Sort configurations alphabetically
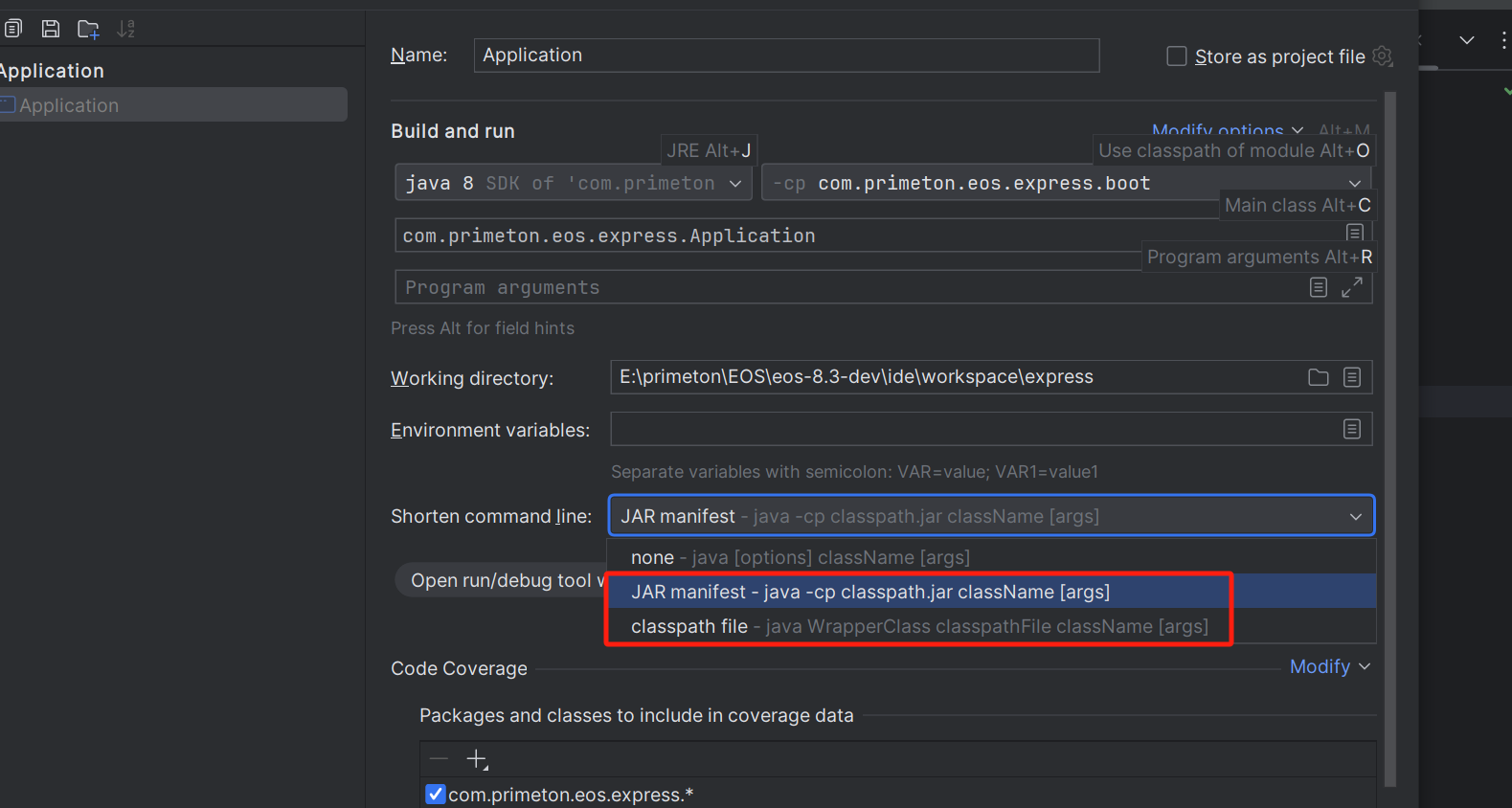Image resolution: width=1512 pixels, height=808 pixels. coord(126,29)
